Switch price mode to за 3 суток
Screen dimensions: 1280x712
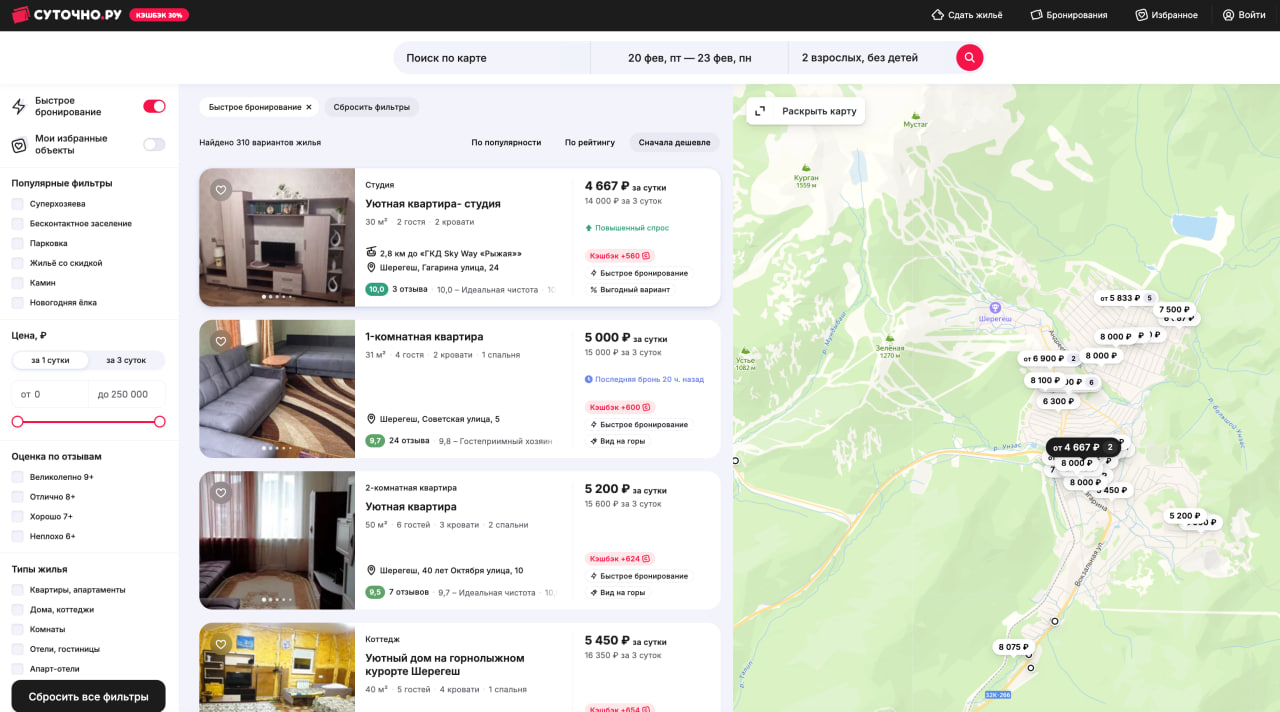[126, 360]
